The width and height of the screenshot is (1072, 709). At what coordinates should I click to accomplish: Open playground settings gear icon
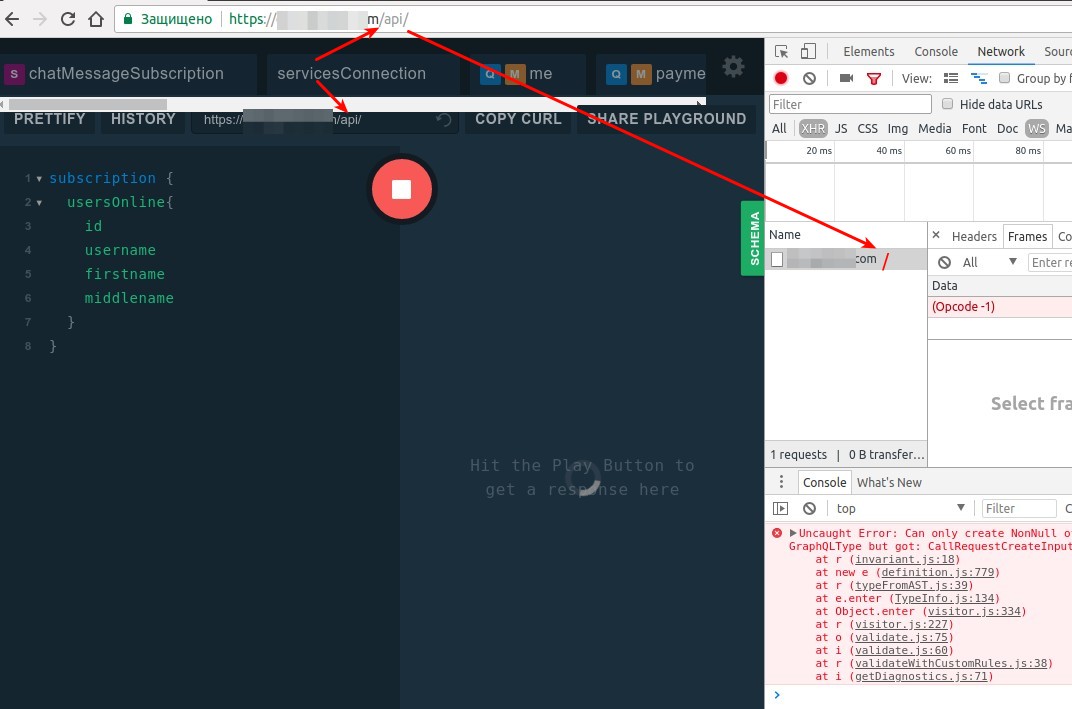coord(734,67)
